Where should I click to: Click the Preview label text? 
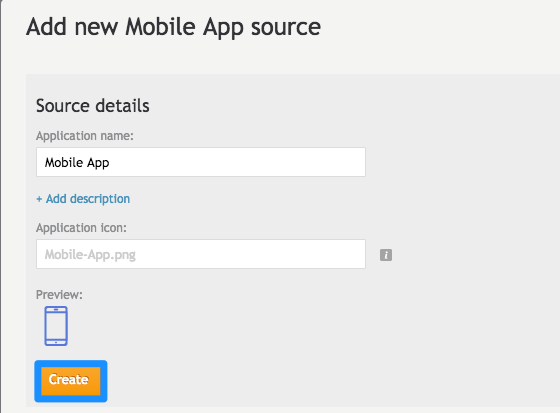pyautogui.click(x=59, y=295)
